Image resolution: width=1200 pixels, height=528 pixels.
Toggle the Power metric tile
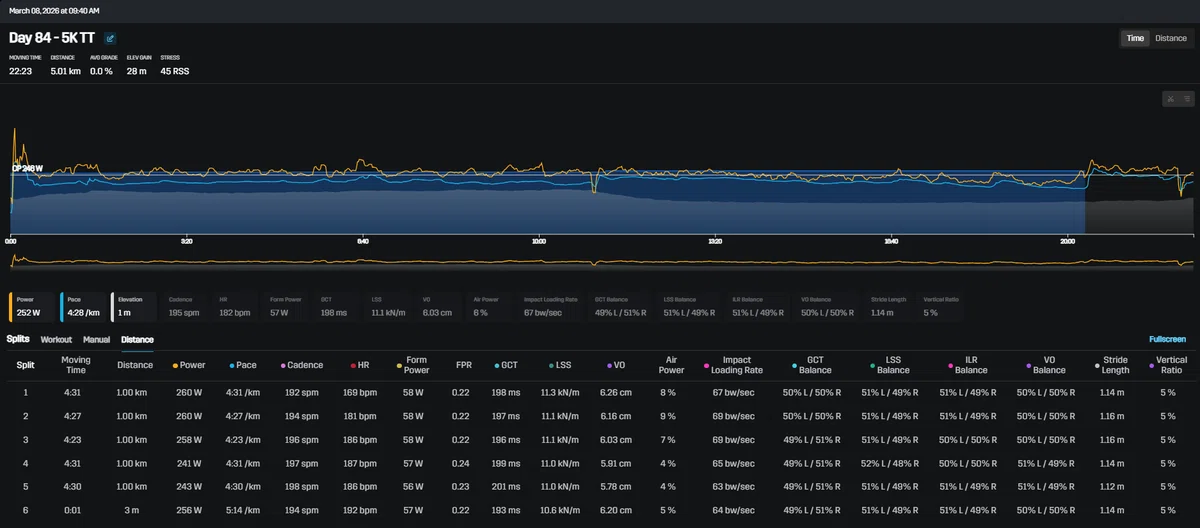[33, 307]
